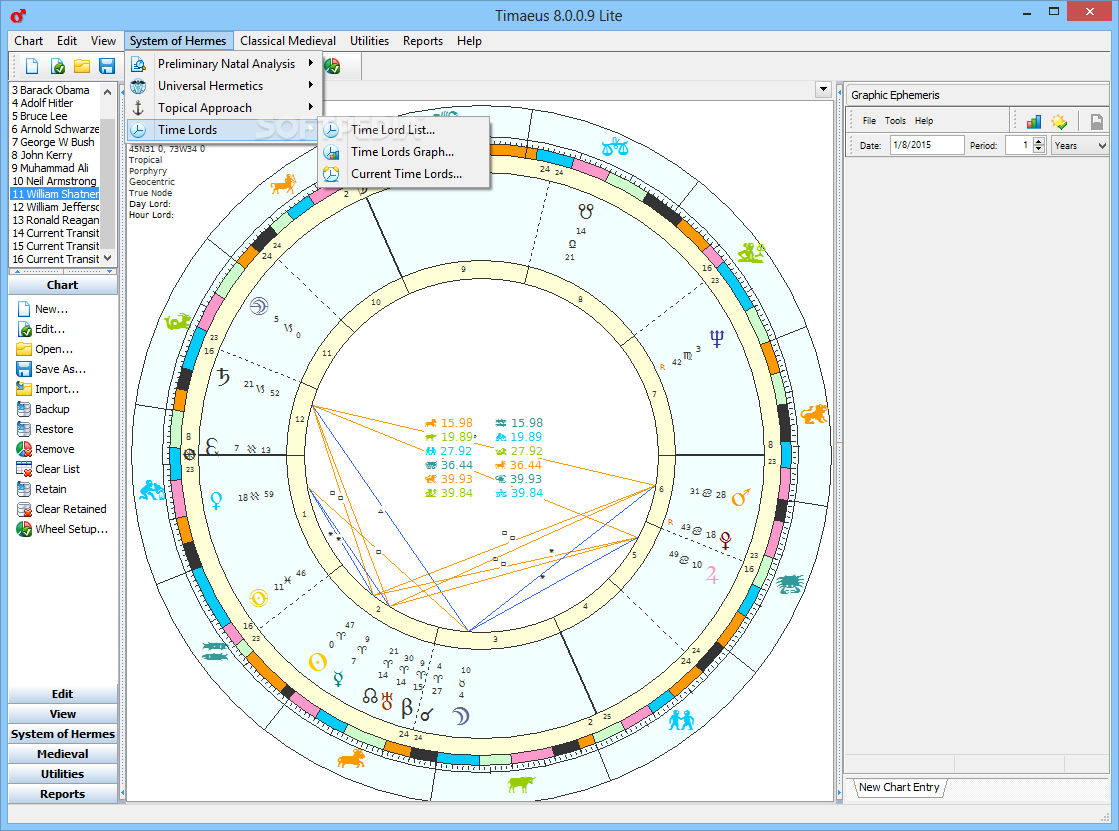Expand the Preliminary Natal Analysis submenu
Viewport: 1119px width, 831px height.
pos(310,64)
